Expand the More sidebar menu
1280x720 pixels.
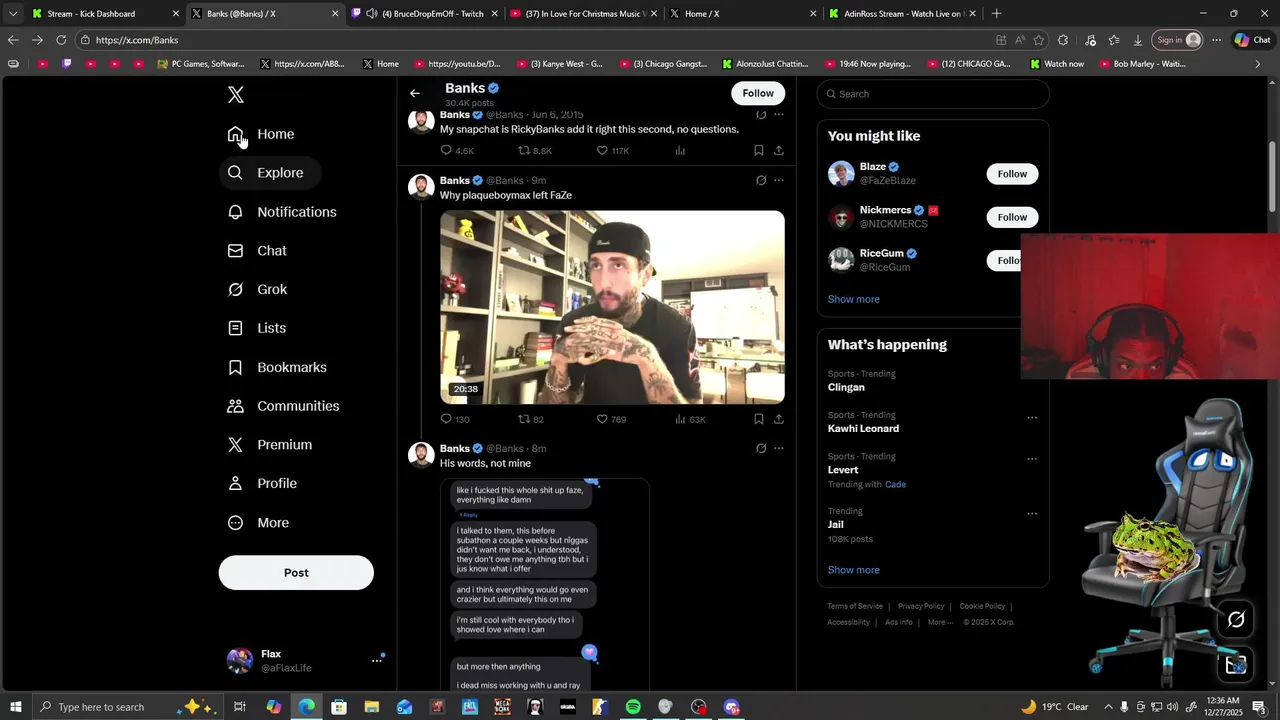[x=258, y=523]
